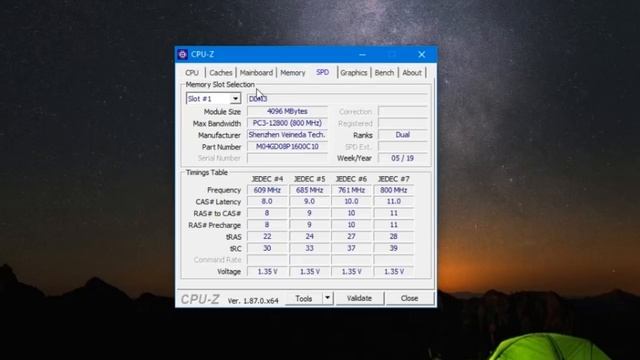Click the Ver. 1.87.0.x64 version text
The width and height of the screenshot is (640, 360).
click(253, 301)
